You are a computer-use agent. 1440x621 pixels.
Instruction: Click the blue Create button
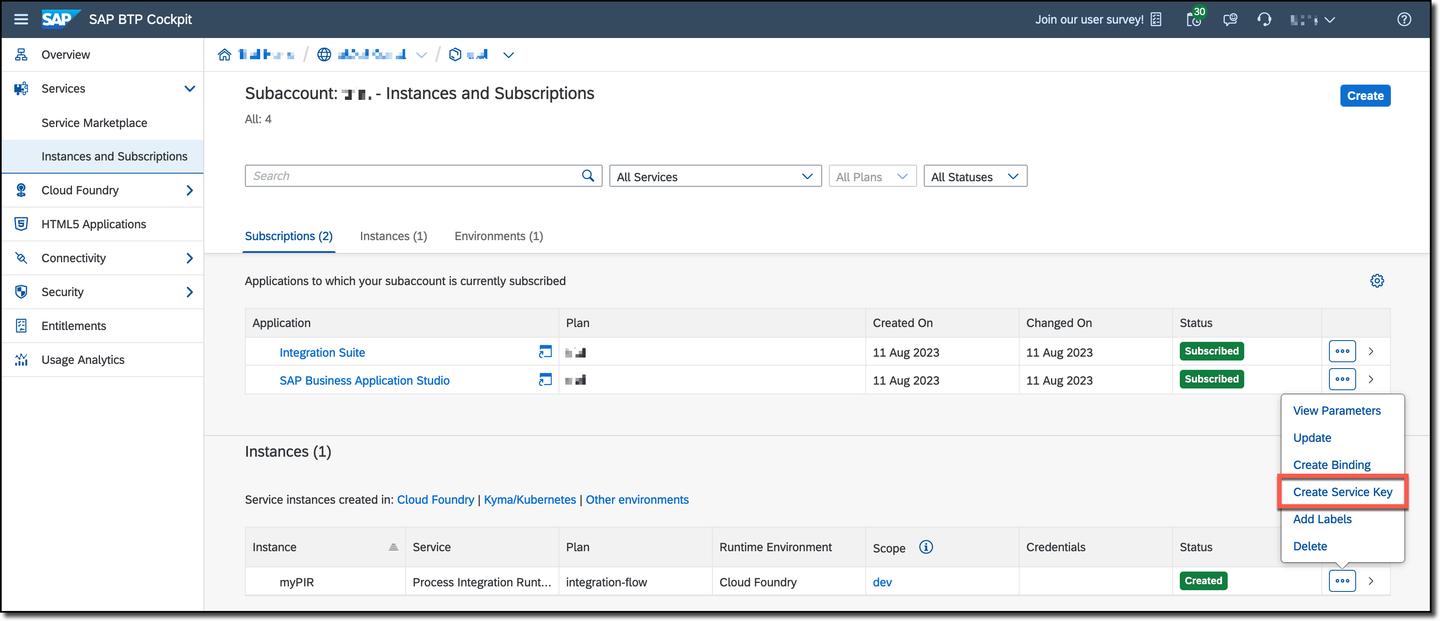(1365, 95)
